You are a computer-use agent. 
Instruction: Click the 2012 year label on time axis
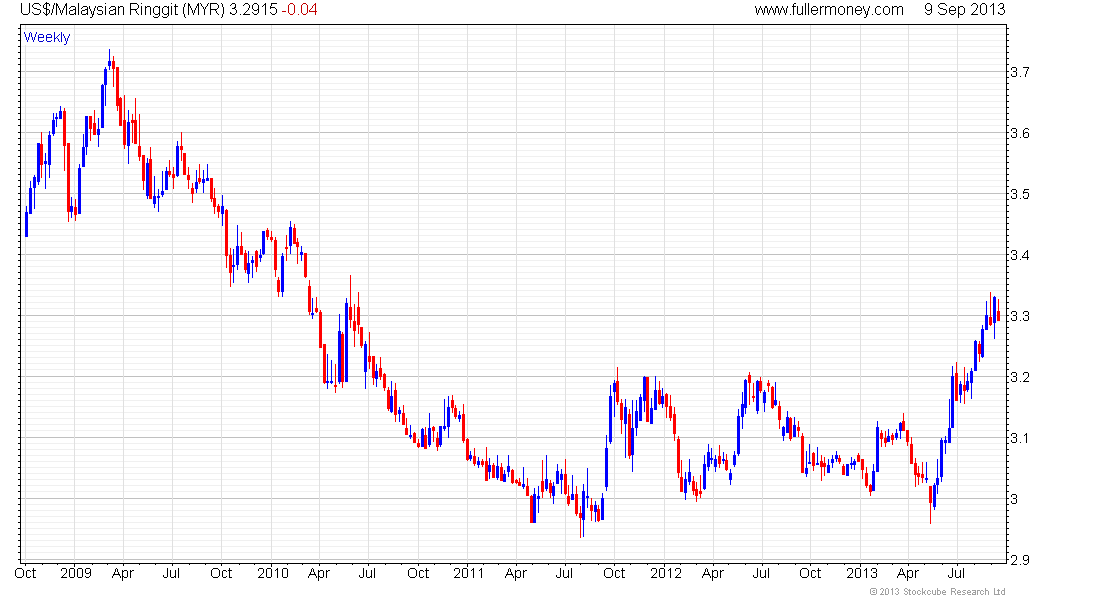pyautogui.click(x=666, y=573)
